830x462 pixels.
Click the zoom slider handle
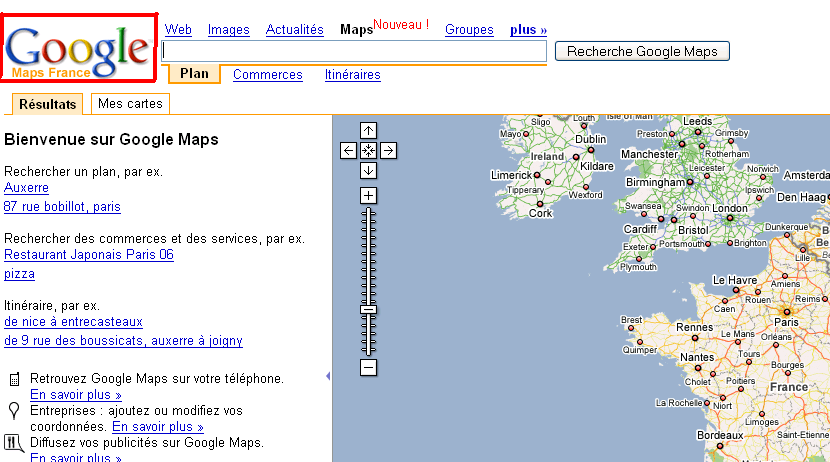pos(368,310)
